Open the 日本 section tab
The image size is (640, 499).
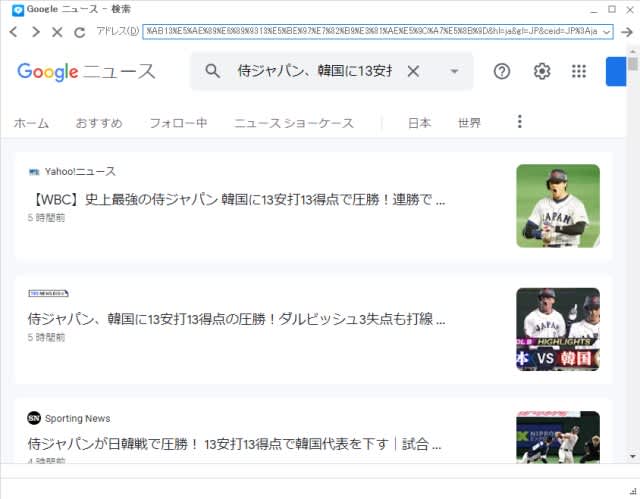pyautogui.click(x=419, y=123)
